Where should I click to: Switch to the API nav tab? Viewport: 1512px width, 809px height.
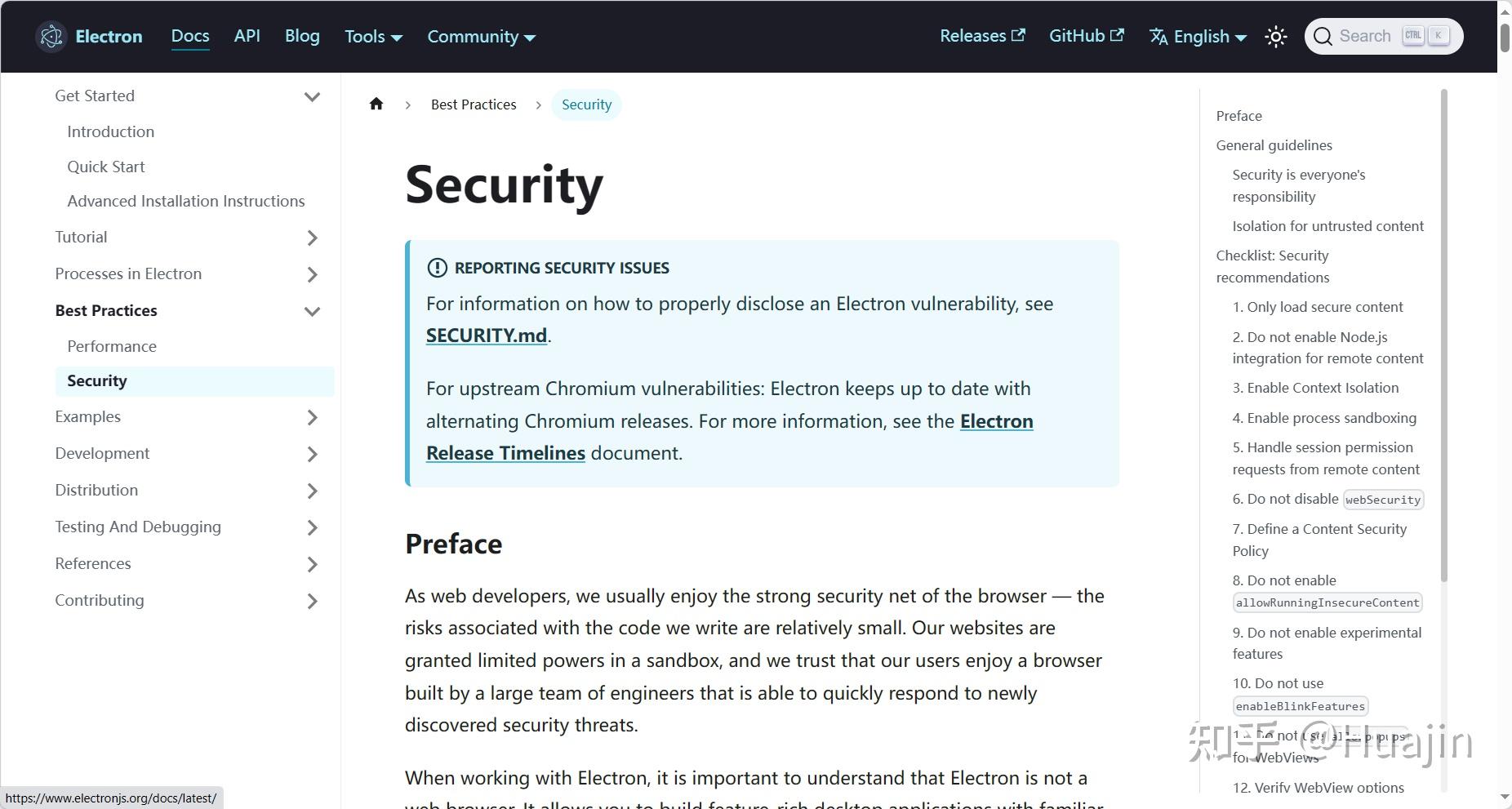247,36
